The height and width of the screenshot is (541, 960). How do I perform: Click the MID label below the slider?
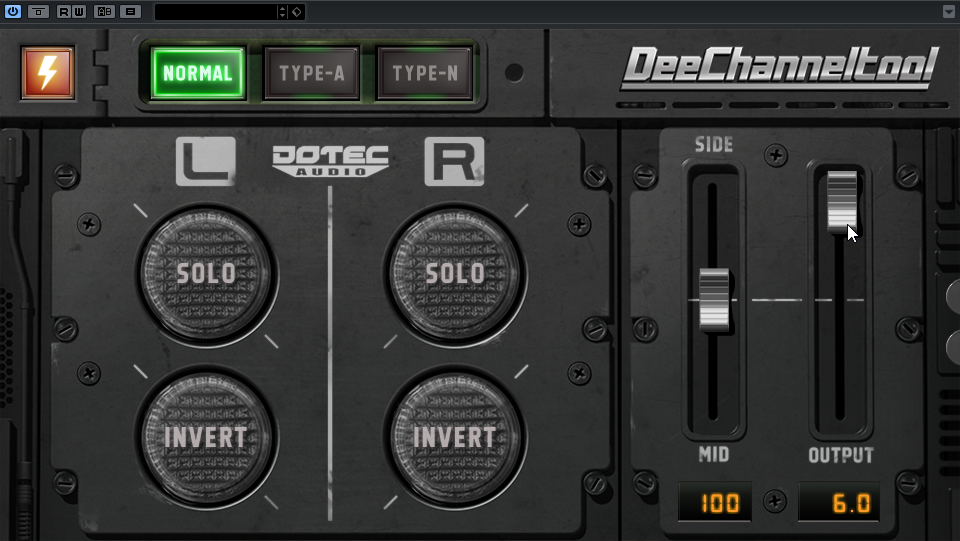pyautogui.click(x=714, y=454)
